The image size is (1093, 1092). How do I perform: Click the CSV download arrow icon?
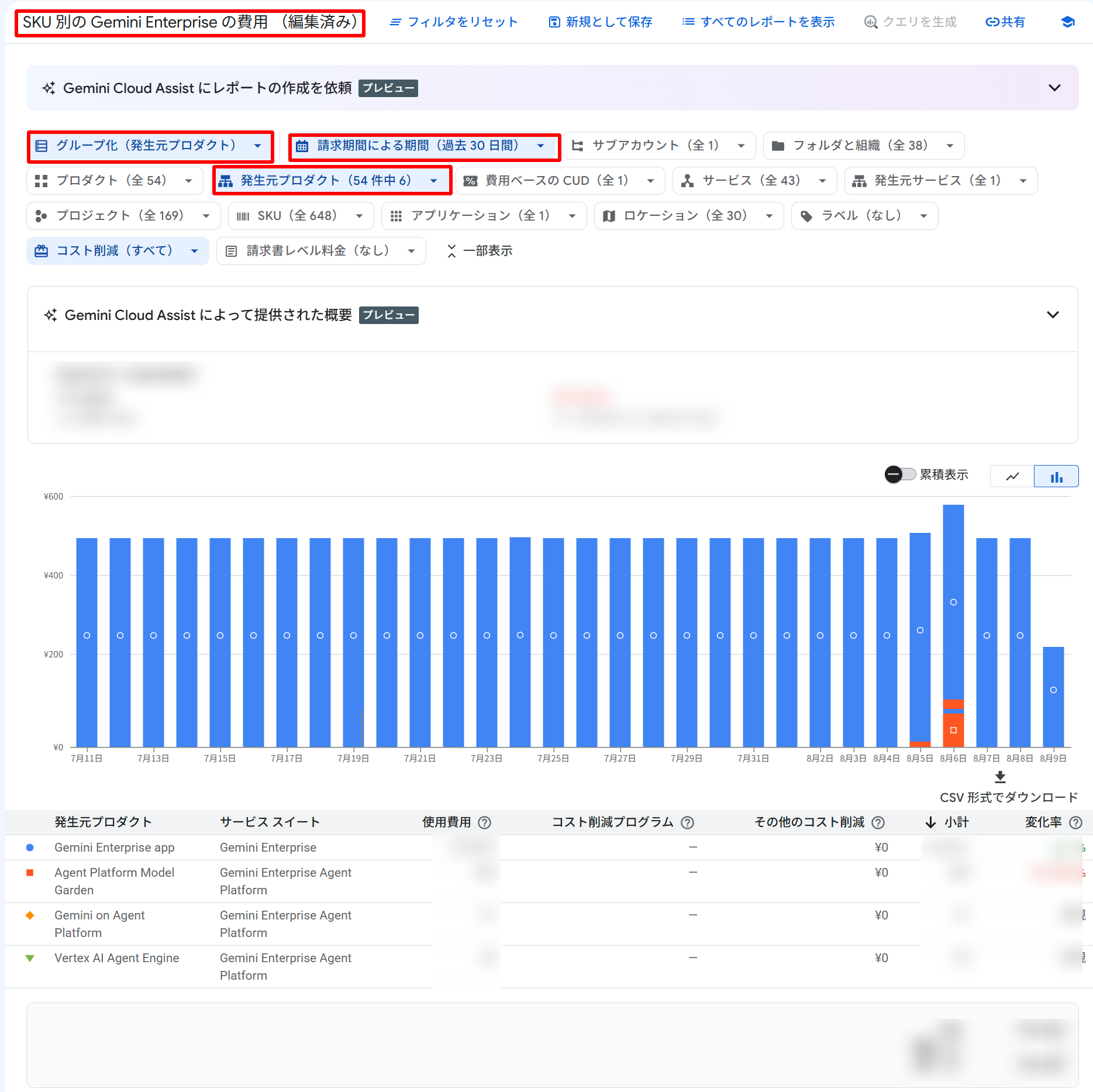tap(1000, 777)
